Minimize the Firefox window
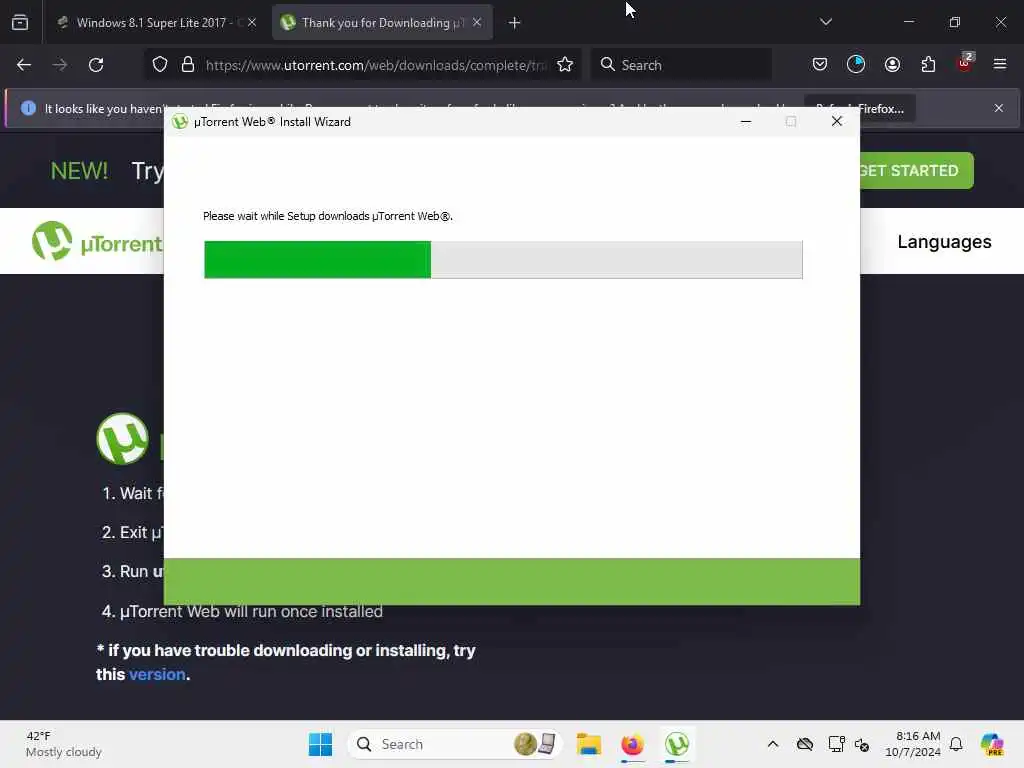The image size is (1024, 768). pos(908,22)
